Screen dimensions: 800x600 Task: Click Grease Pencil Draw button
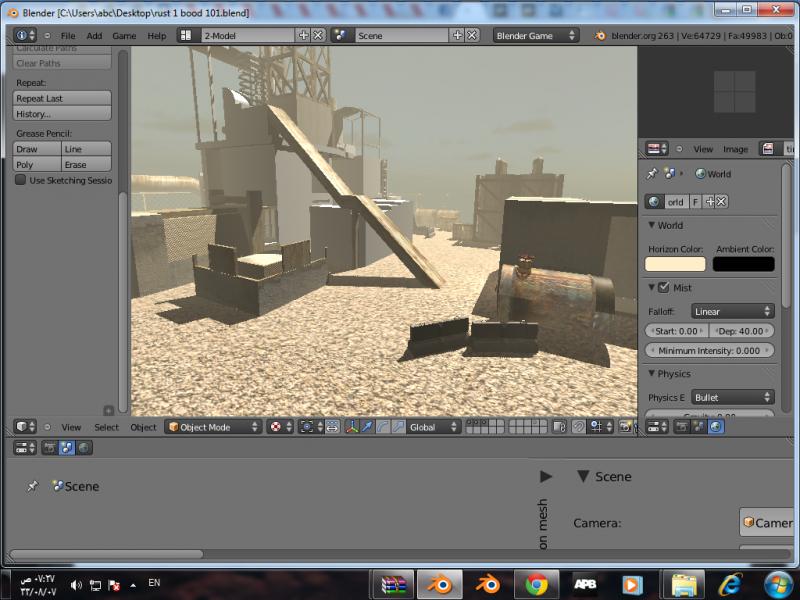coord(37,149)
